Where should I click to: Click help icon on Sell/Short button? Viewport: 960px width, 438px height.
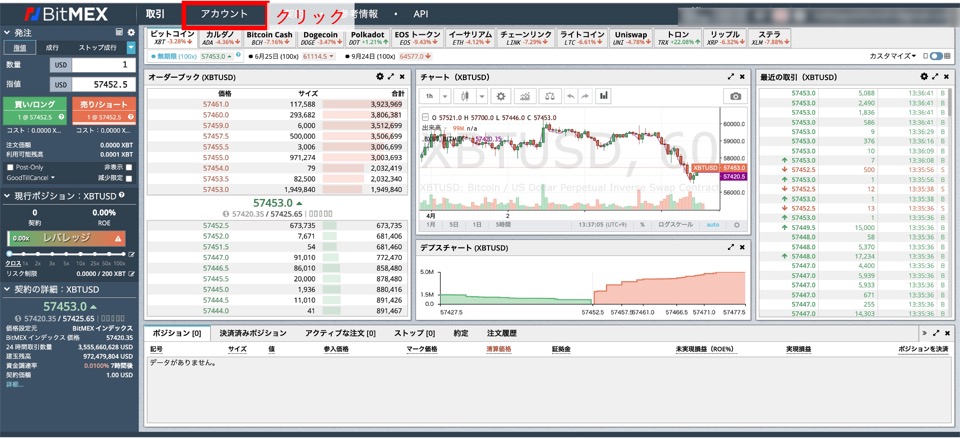(x=130, y=117)
